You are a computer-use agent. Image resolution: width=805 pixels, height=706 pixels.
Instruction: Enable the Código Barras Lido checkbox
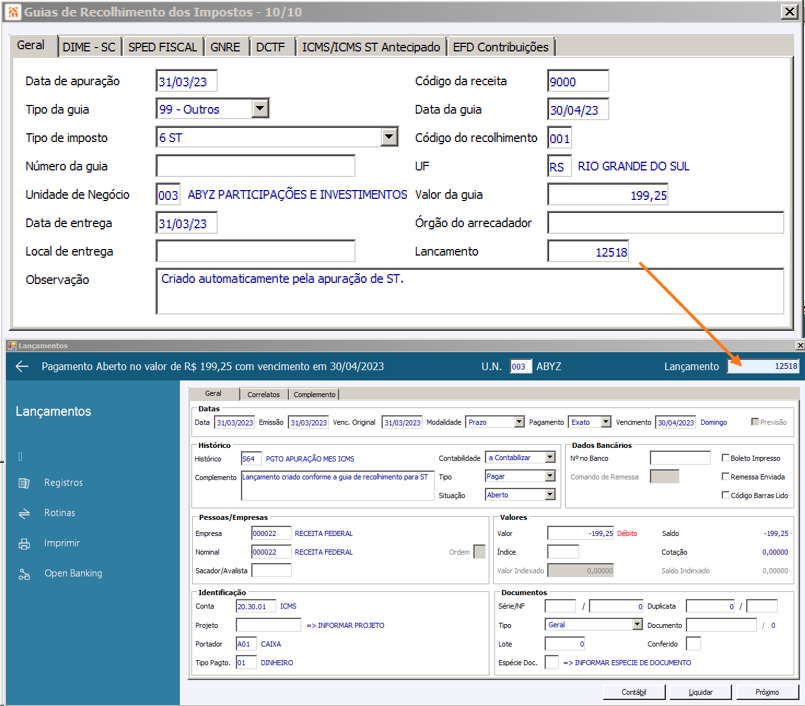pos(725,494)
